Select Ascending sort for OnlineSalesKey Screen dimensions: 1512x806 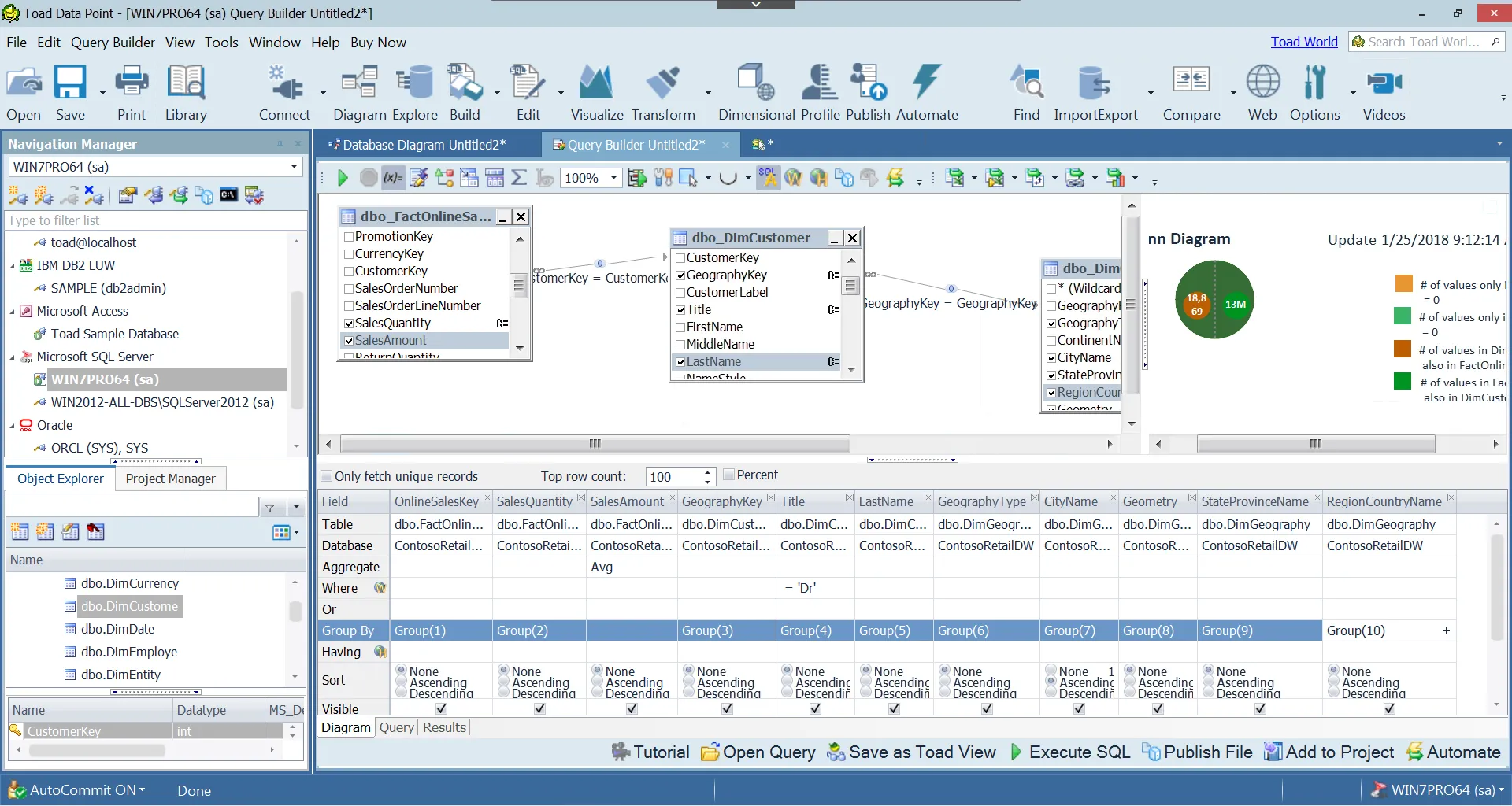pos(402,683)
